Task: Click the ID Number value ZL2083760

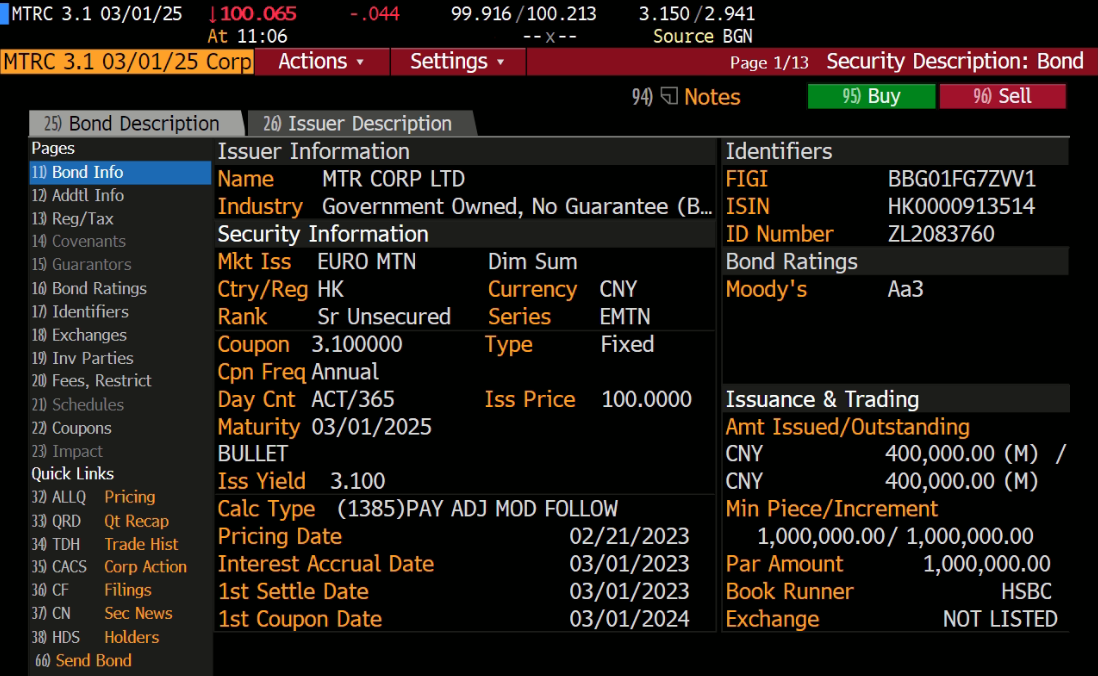Action: click(940, 234)
